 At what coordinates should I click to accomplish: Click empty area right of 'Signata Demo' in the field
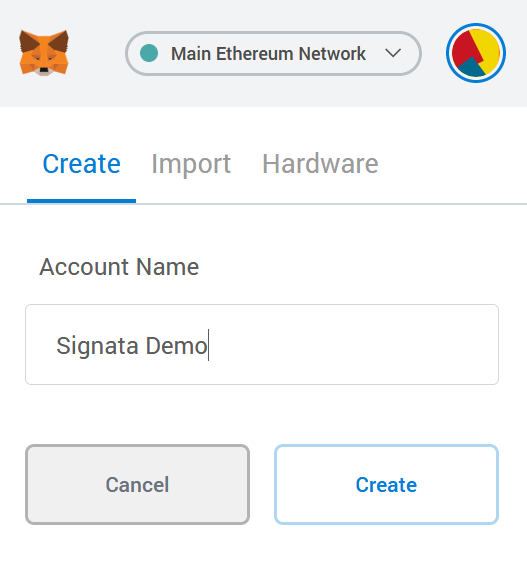coord(352,344)
